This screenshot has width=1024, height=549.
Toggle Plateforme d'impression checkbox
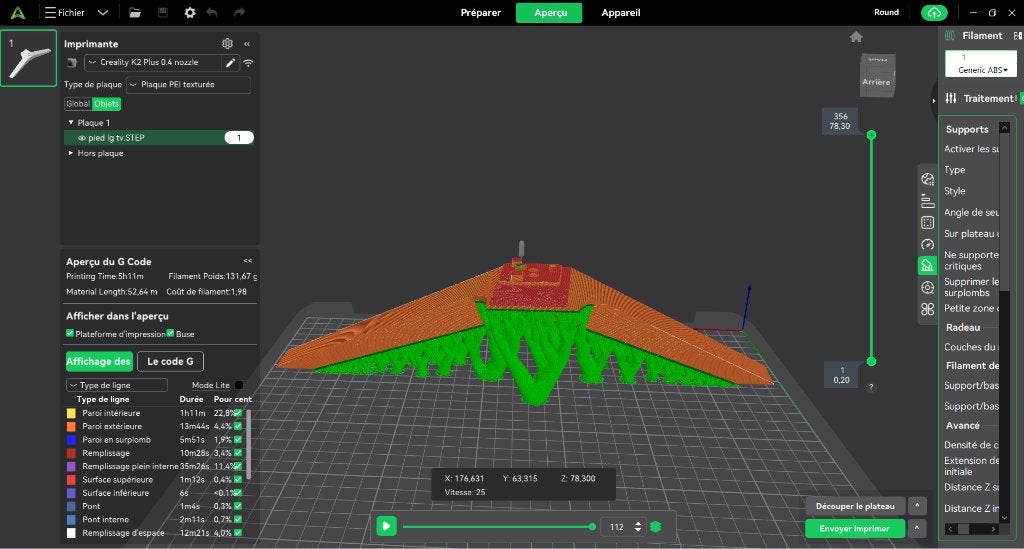[x=70, y=333]
